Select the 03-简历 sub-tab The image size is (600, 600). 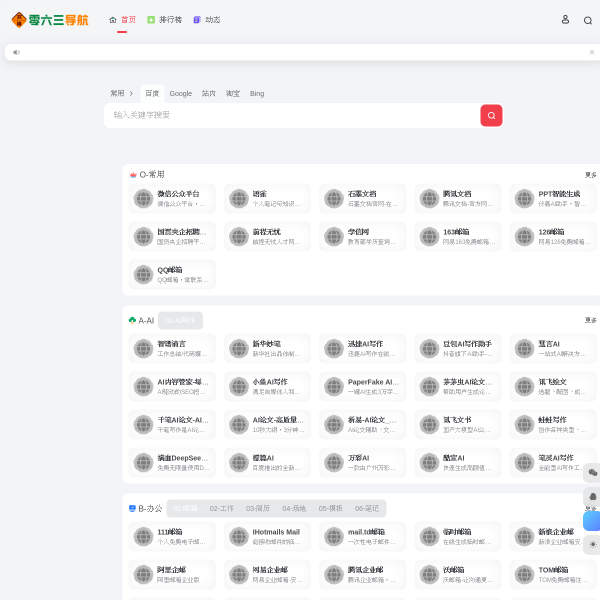258,509
